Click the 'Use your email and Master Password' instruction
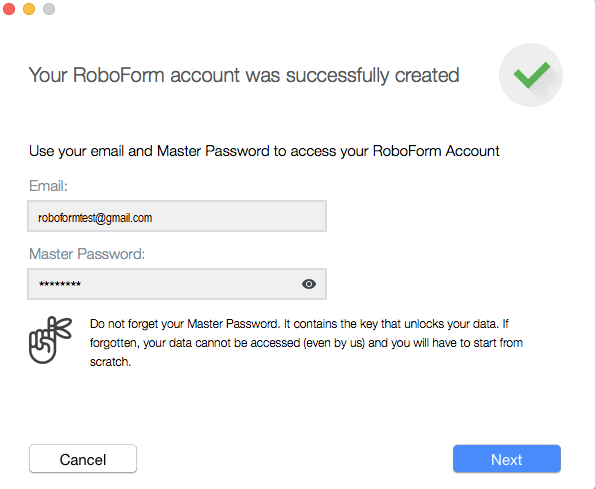595x489 pixels. [x=264, y=151]
